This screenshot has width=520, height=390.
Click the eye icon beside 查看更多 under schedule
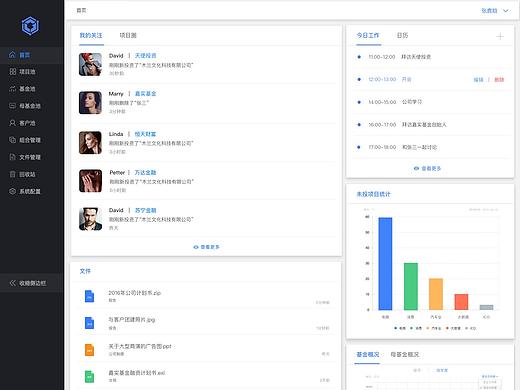416,168
